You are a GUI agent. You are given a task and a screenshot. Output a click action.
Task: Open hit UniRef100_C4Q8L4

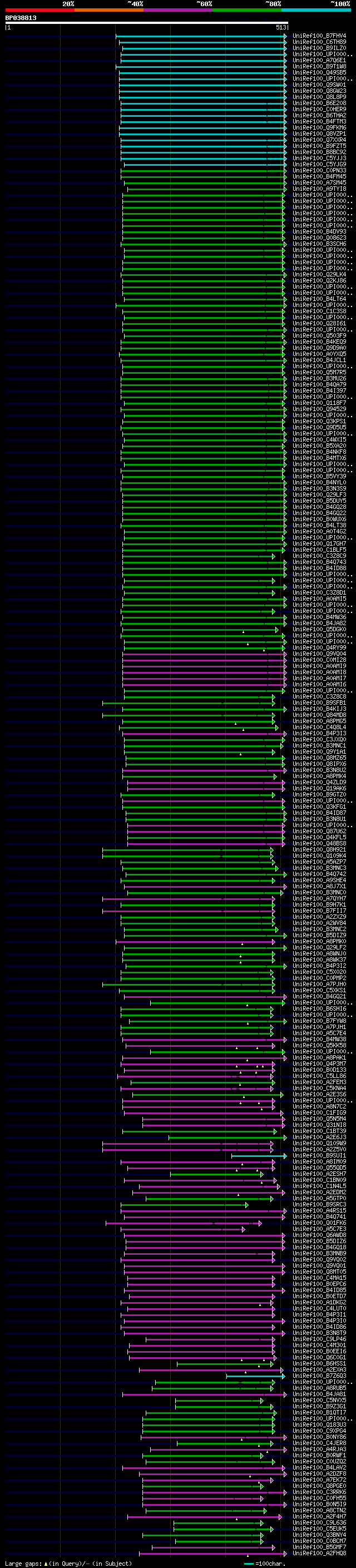pos(319,728)
